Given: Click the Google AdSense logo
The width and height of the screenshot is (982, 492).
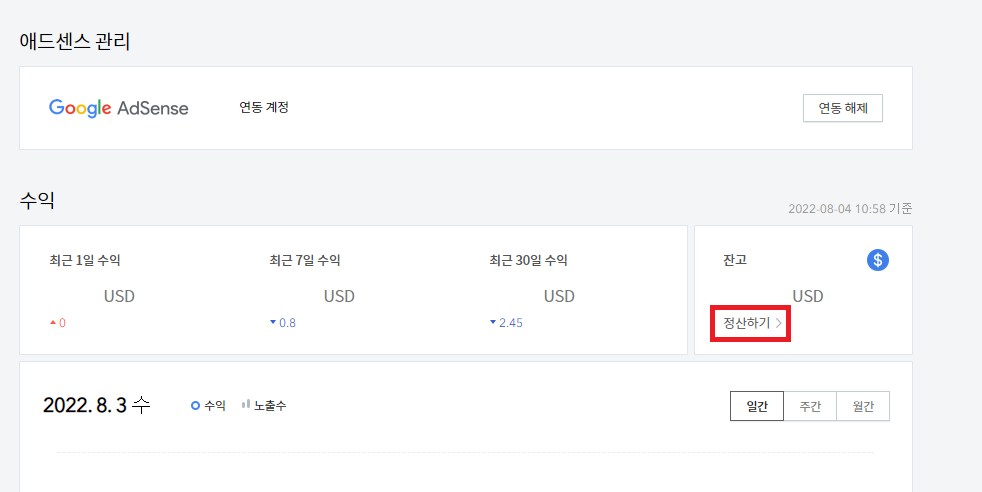Looking at the screenshot, I should click(x=118, y=108).
